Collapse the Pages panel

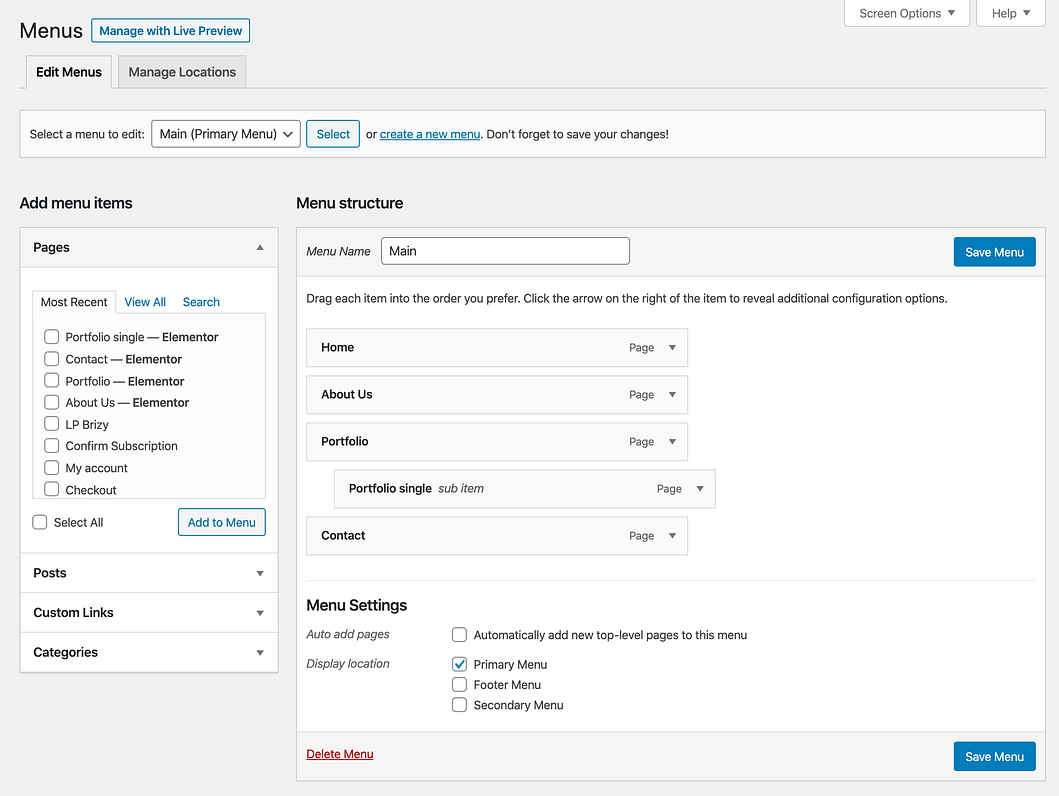tap(259, 247)
